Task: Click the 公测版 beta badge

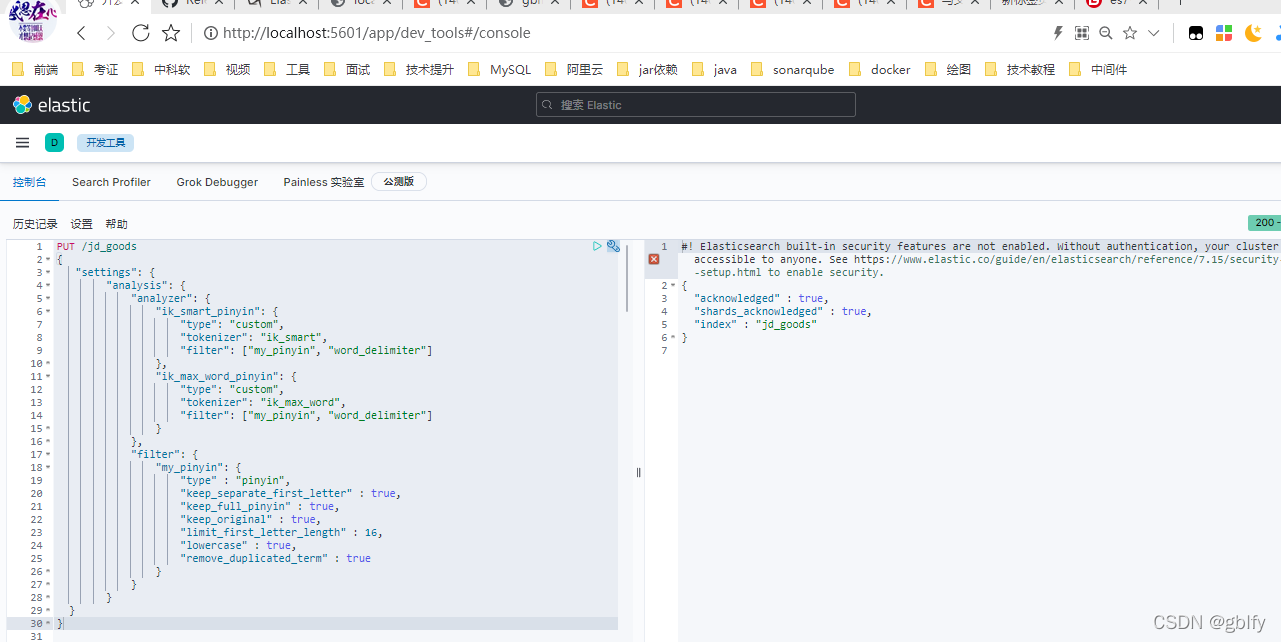Action: click(399, 182)
